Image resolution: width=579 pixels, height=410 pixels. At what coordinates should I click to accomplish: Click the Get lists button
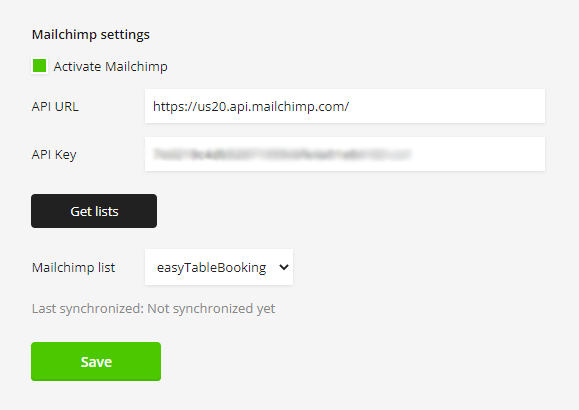(x=94, y=211)
